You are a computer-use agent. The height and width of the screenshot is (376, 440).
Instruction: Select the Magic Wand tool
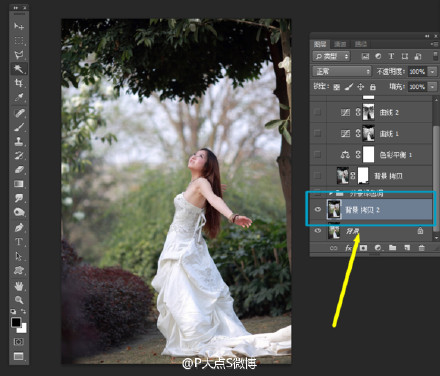[19, 69]
